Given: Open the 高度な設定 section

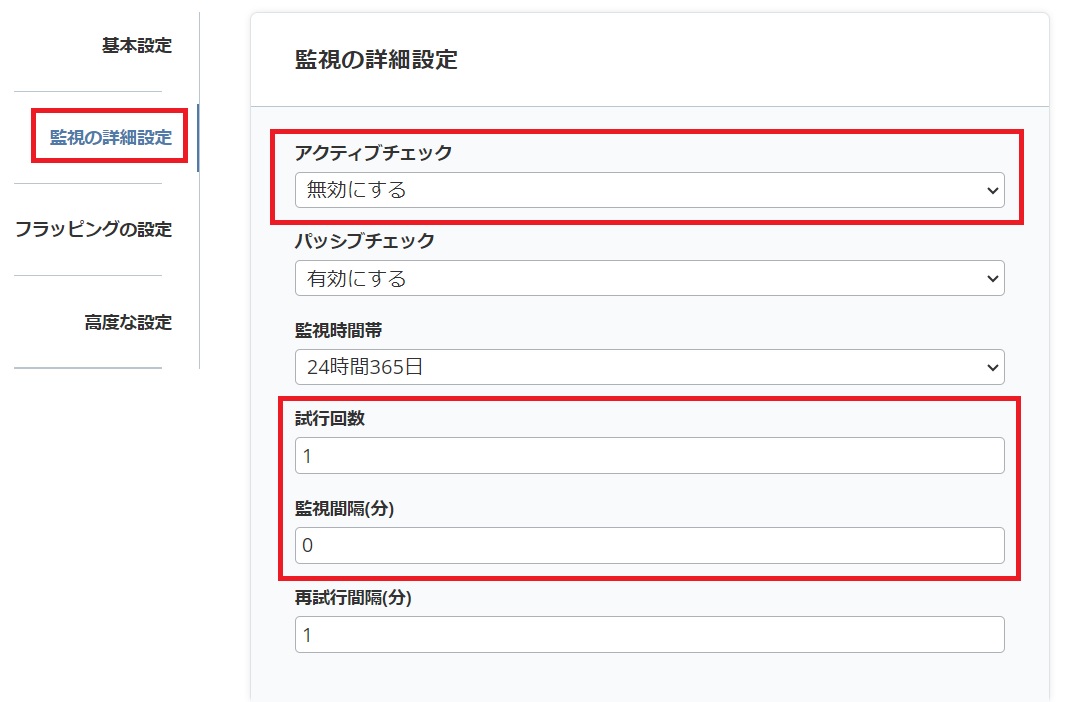Looking at the screenshot, I should pyautogui.click(x=135, y=322).
